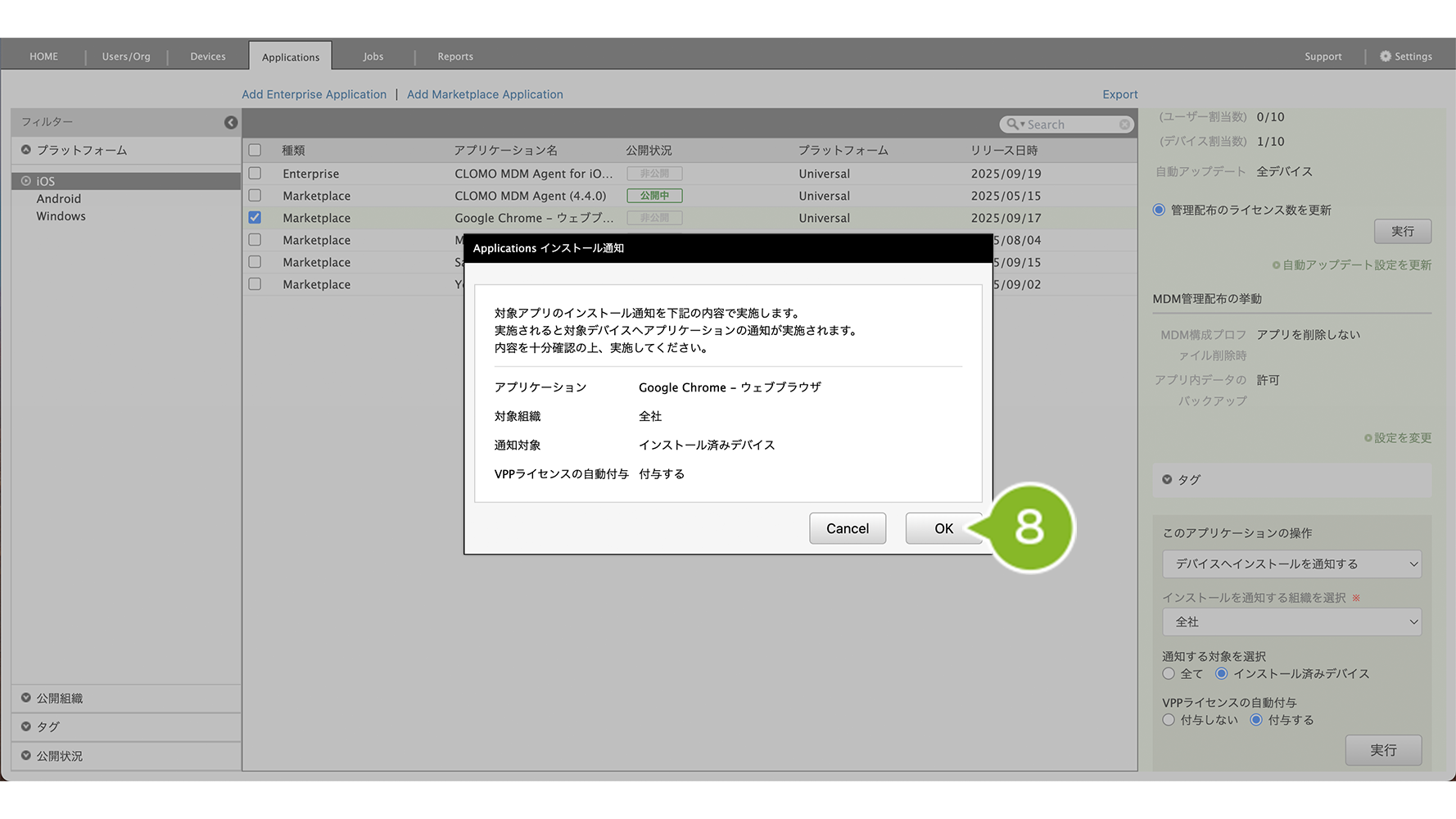Expand the 公開組織 filter section
This screenshot has width=1456, height=819.
(x=59, y=699)
